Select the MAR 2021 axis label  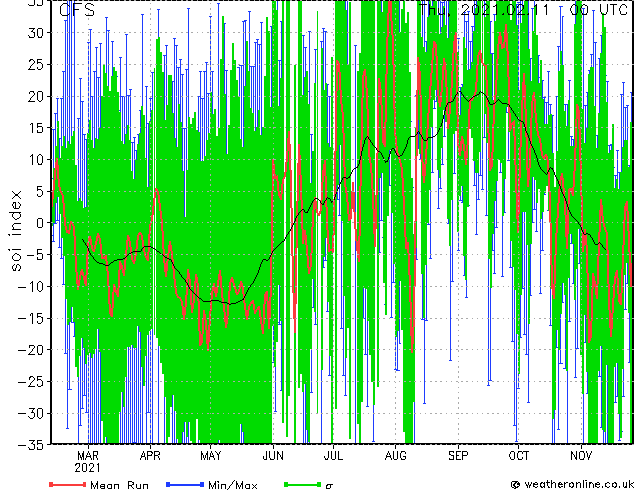[x=88, y=462]
